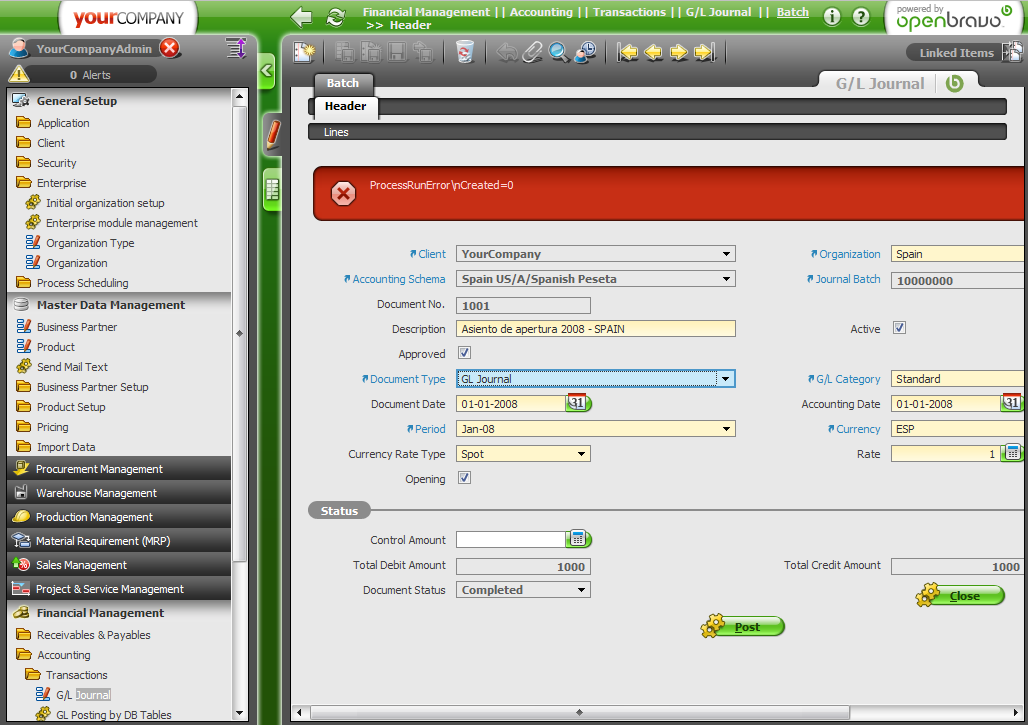This screenshot has height=725, width=1028.
Task: Expand the Period dropdown
Action: tap(725, 429)
